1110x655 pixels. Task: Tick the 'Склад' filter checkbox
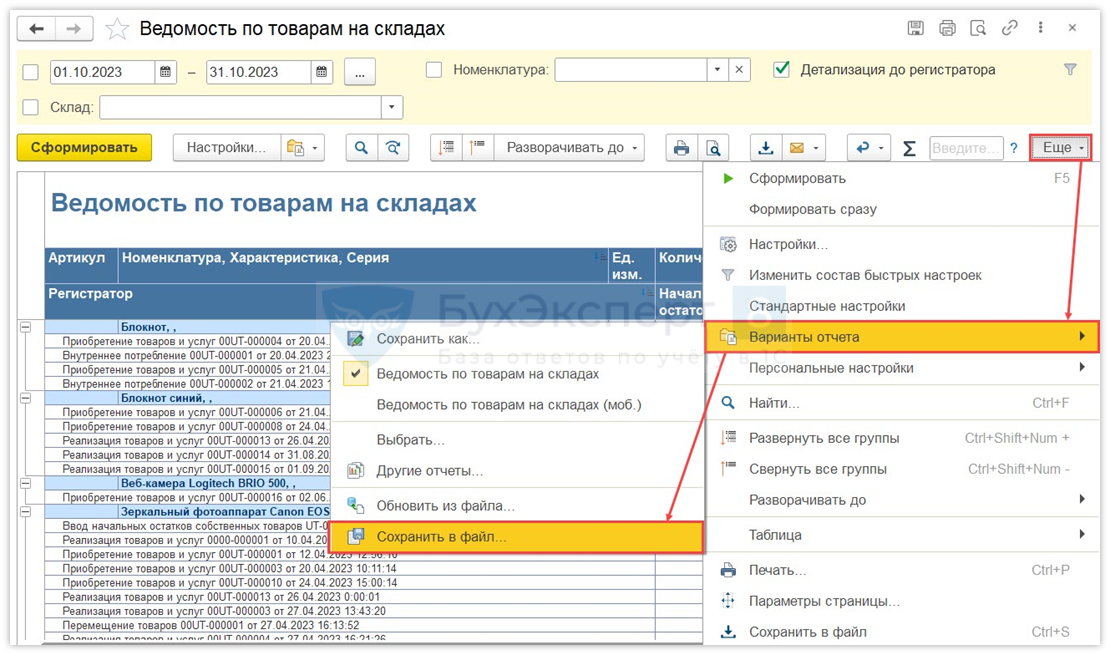coord(31,107)
